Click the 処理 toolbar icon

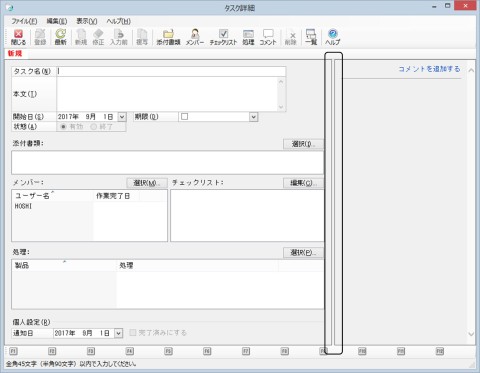point(248,37)
